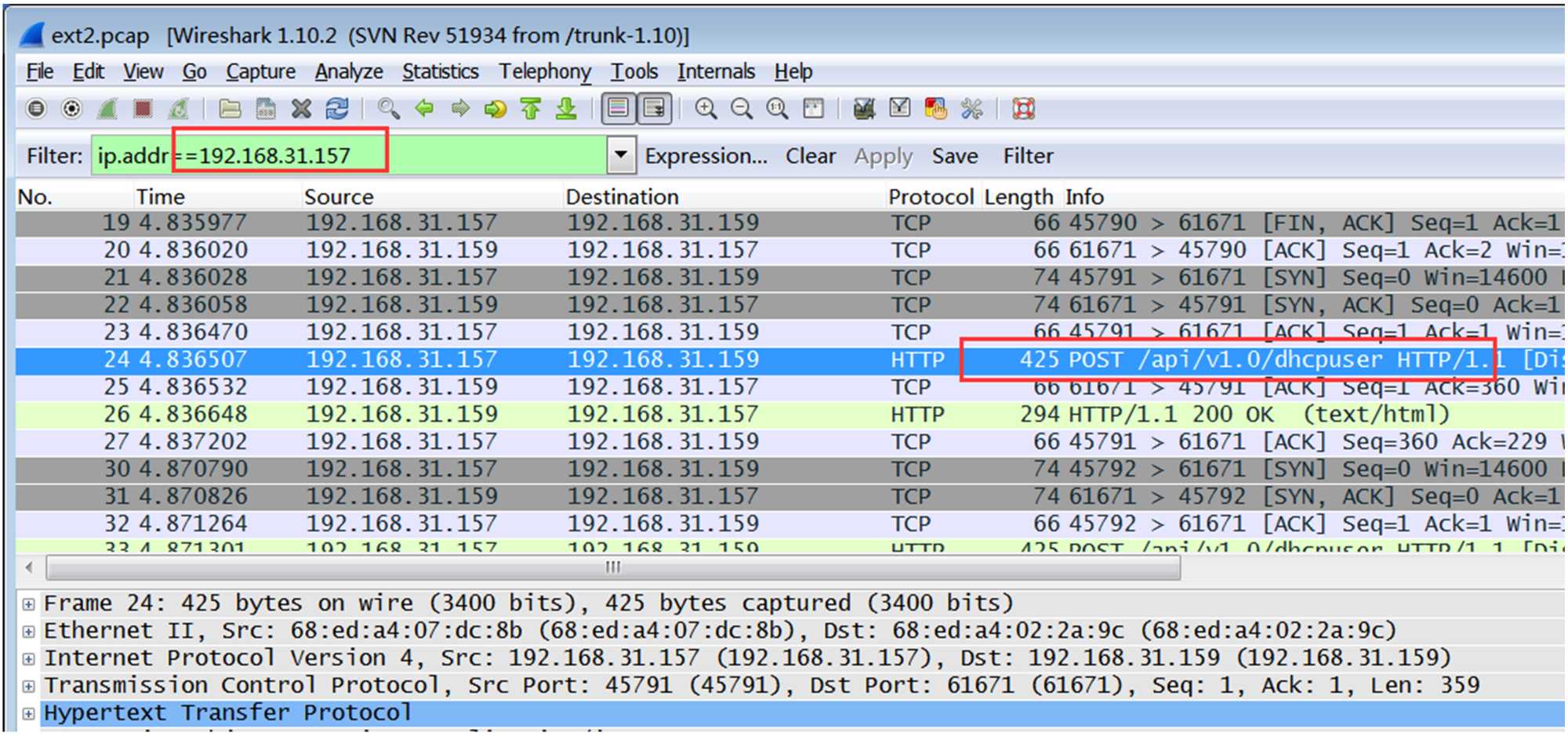Click the Expression... button
The height and width of the screenshot is (736, 1568).
pos(706,156)
